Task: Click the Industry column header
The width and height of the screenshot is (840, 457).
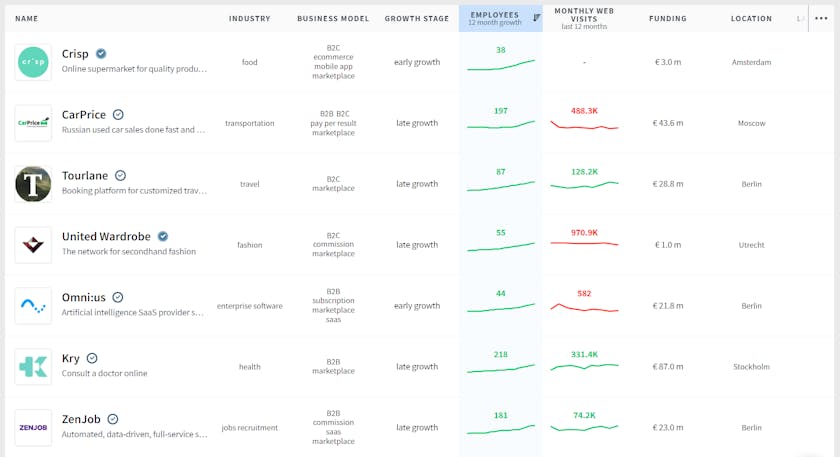Action: coord(249,19)
